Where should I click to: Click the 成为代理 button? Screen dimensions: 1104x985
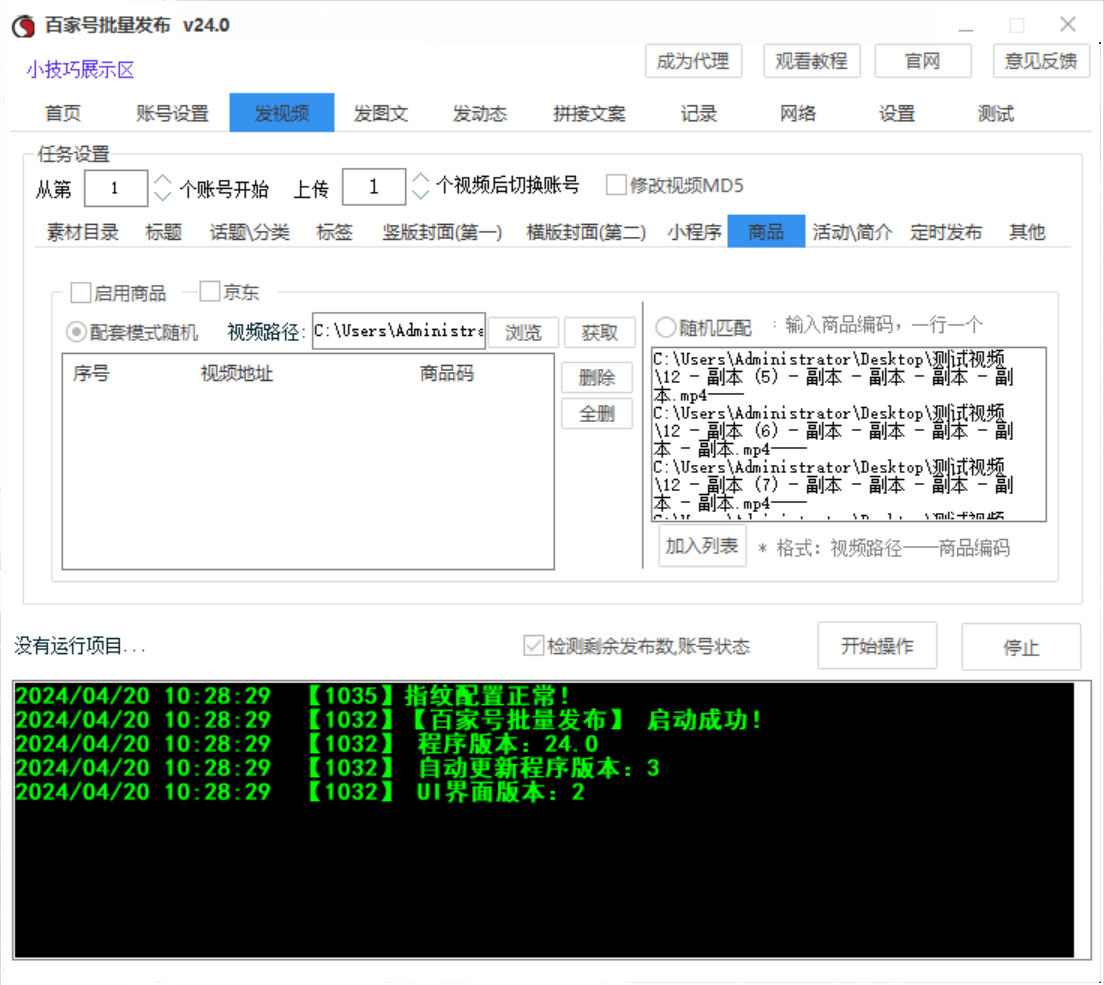pos(693,61)
